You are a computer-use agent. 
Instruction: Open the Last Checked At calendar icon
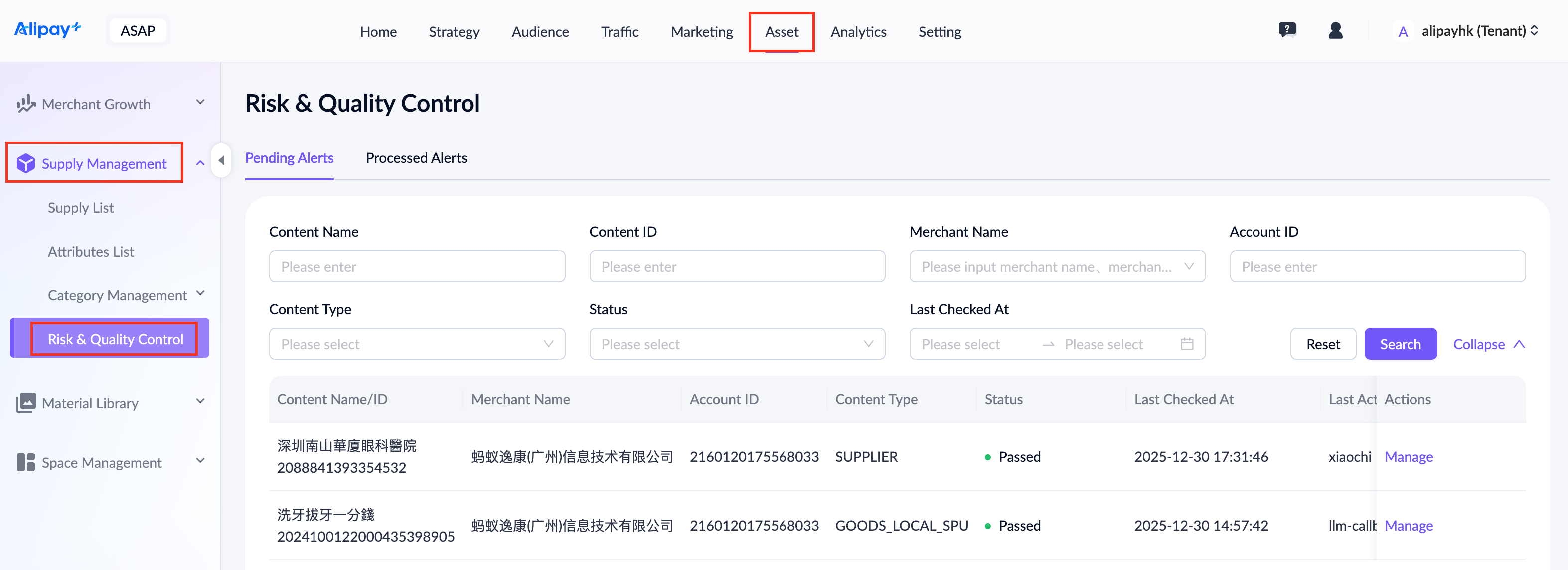click(x=1186, y=344)
